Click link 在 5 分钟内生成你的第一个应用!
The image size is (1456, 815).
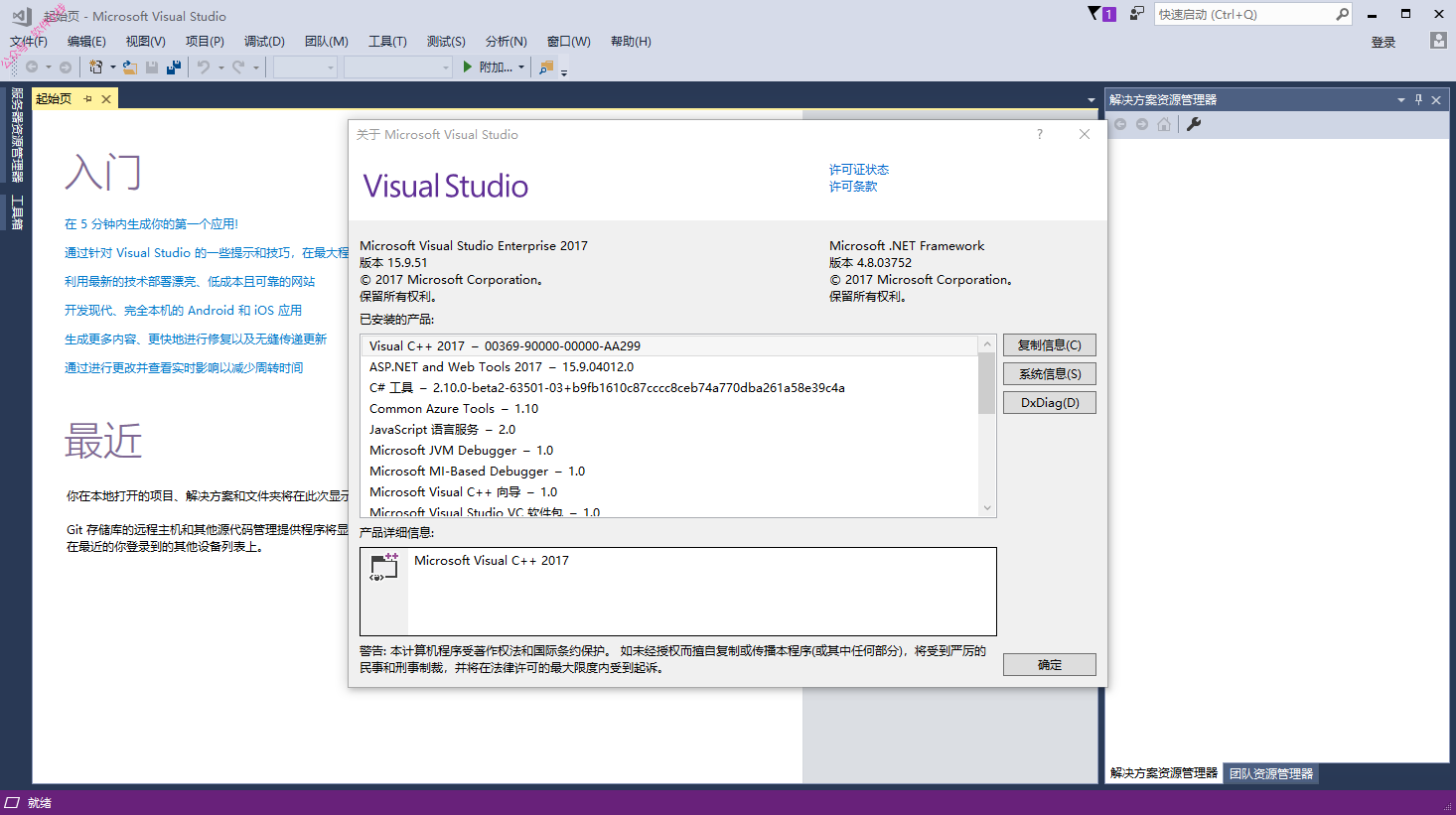(151, 224)
